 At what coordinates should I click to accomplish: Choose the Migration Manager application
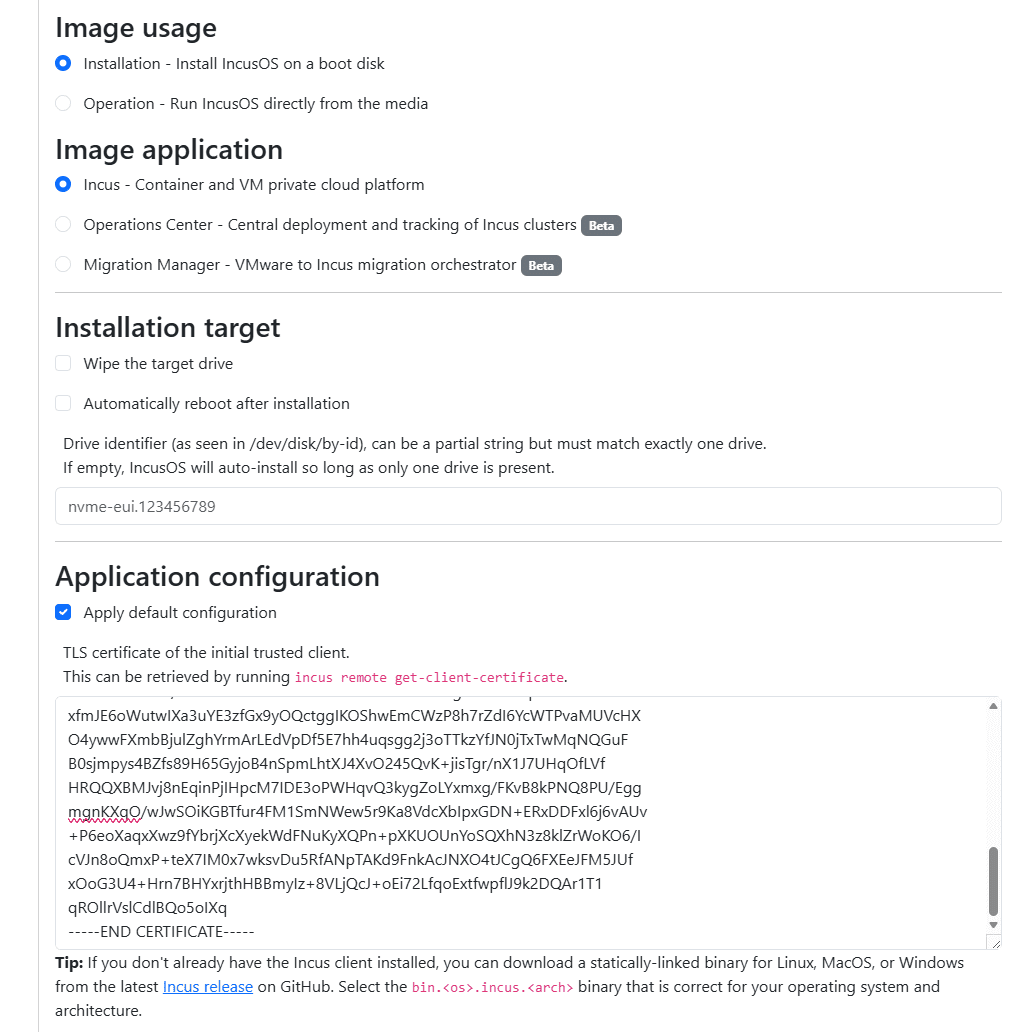click(x=63, y=264)
